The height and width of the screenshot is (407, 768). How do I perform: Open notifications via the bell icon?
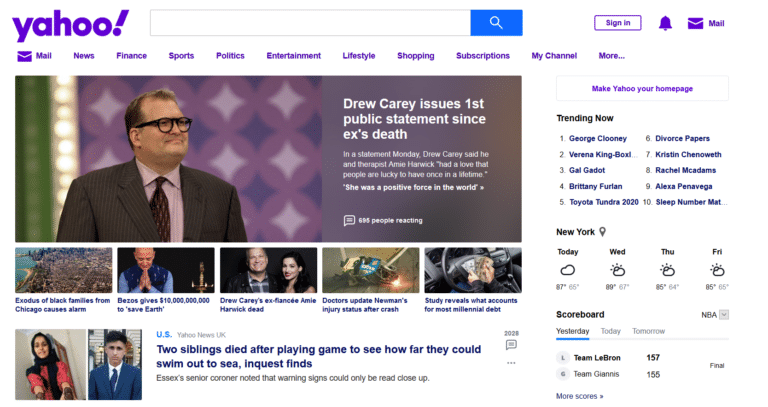click(x=665, y=23)
